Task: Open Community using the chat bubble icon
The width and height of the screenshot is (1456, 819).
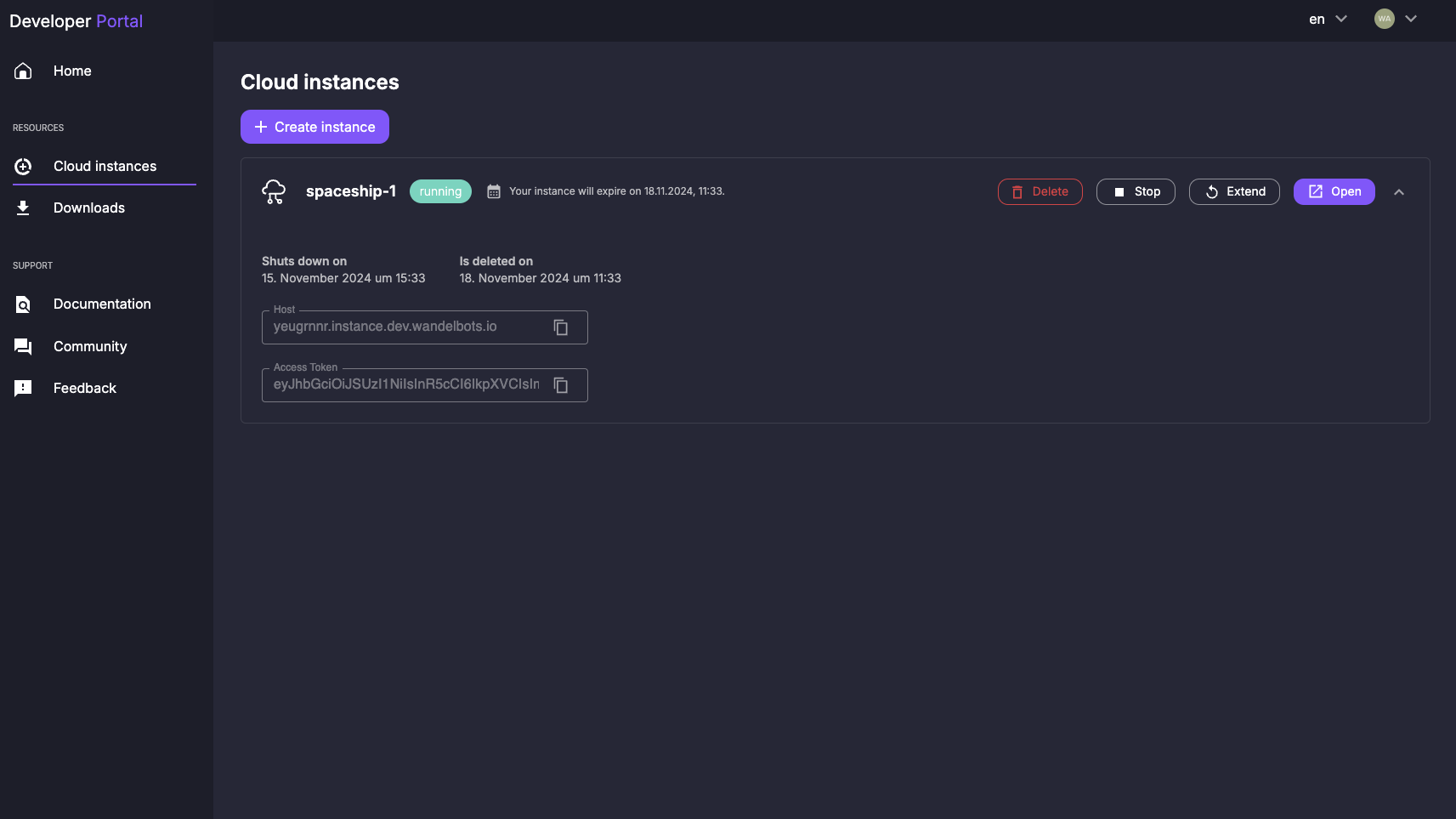Action: click(22, 345)
